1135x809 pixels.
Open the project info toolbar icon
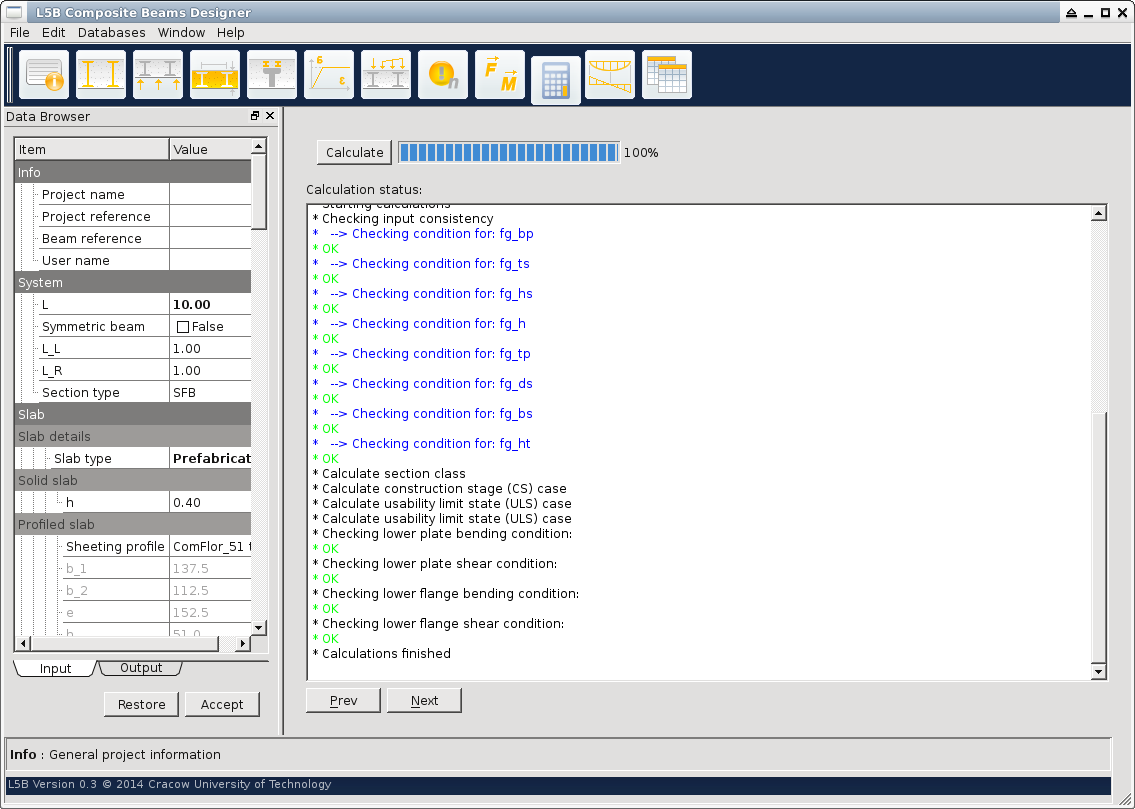click(x=44, y=75)
